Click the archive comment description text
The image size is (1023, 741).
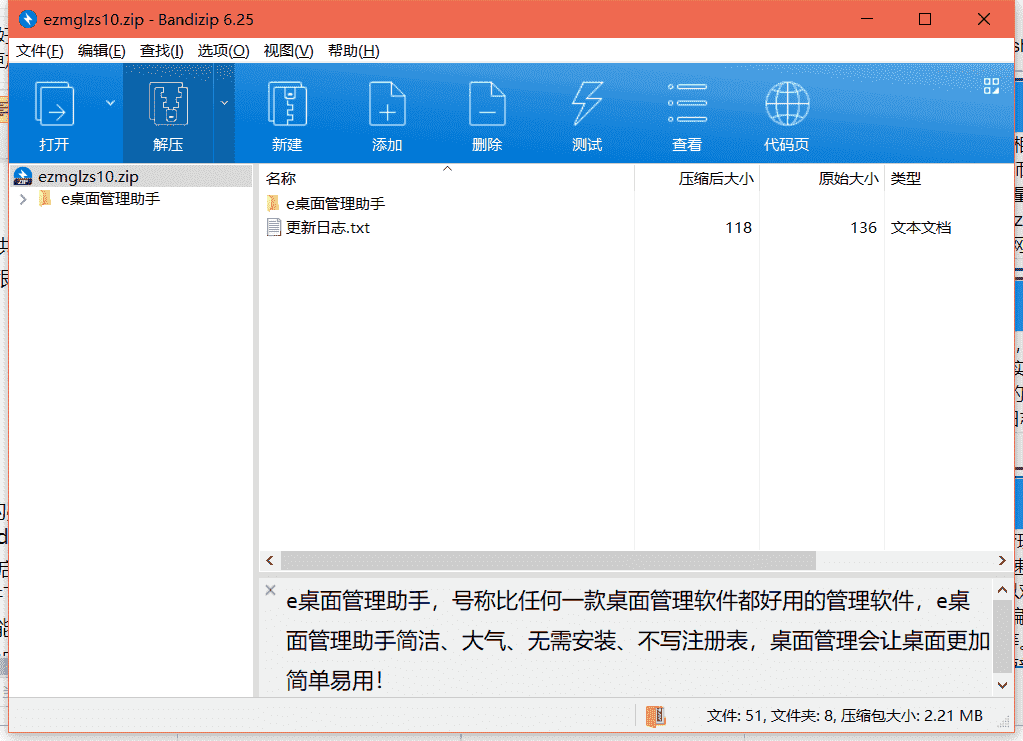(x=637, y=640)
